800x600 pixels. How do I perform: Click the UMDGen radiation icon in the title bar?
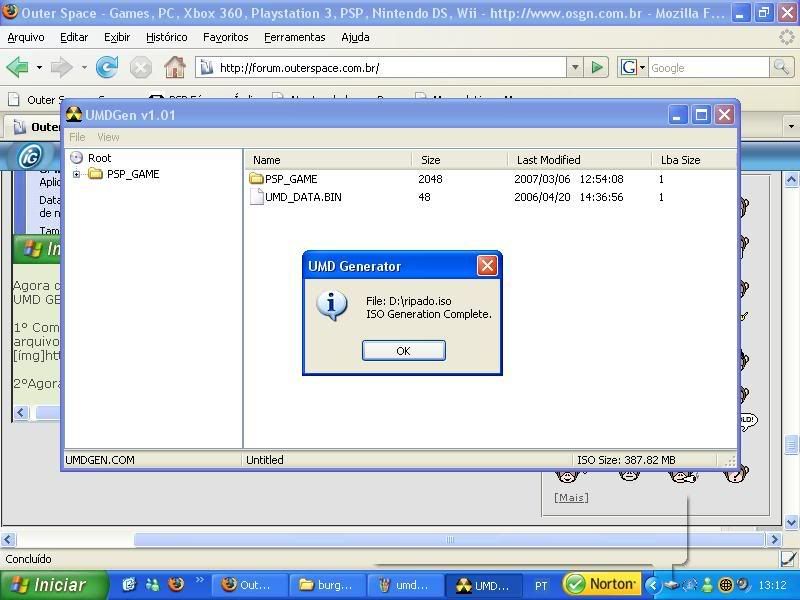click(74, 115)
